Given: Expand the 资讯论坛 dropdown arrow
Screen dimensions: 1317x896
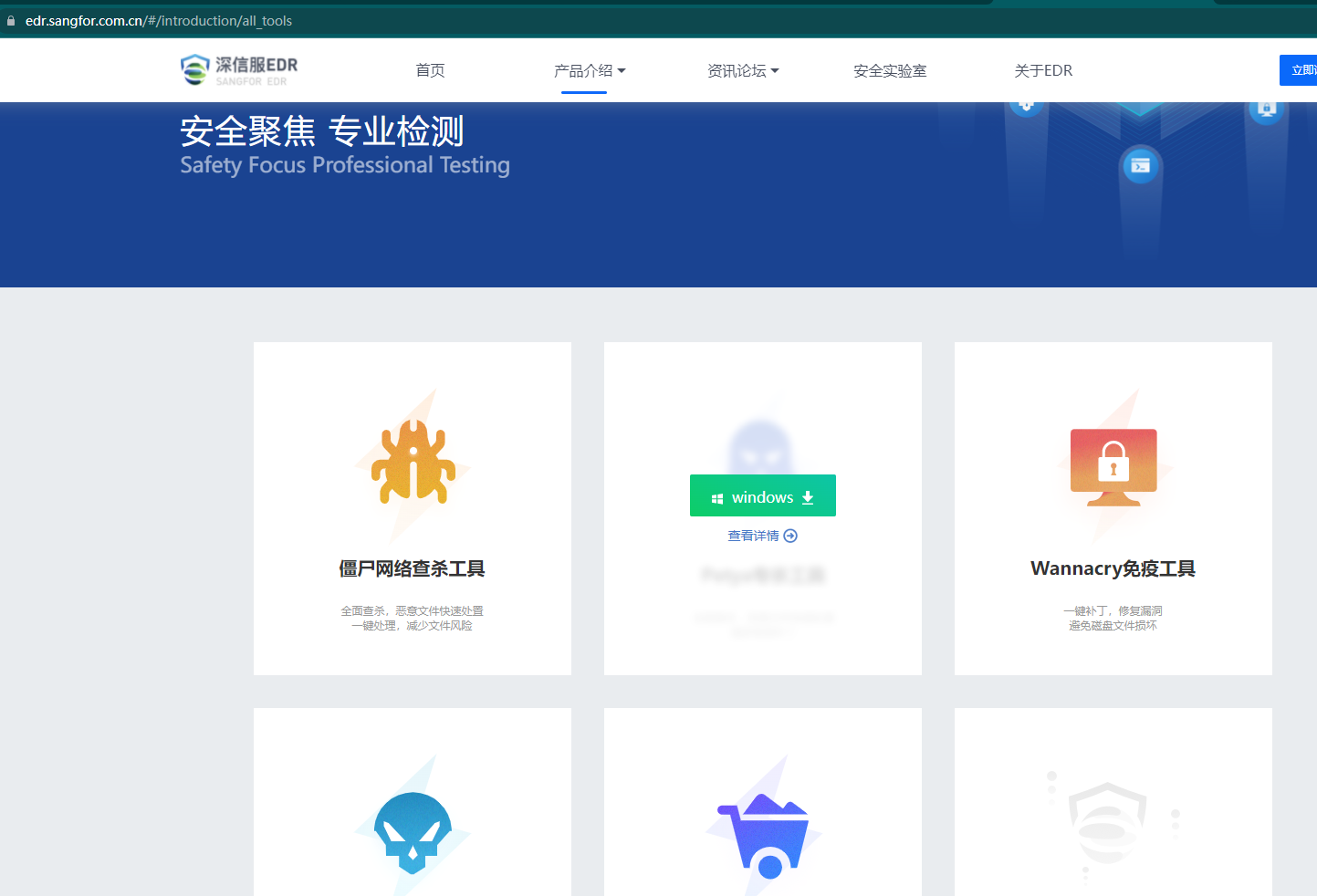Looking at the screenshot, I should pos(775,70).
